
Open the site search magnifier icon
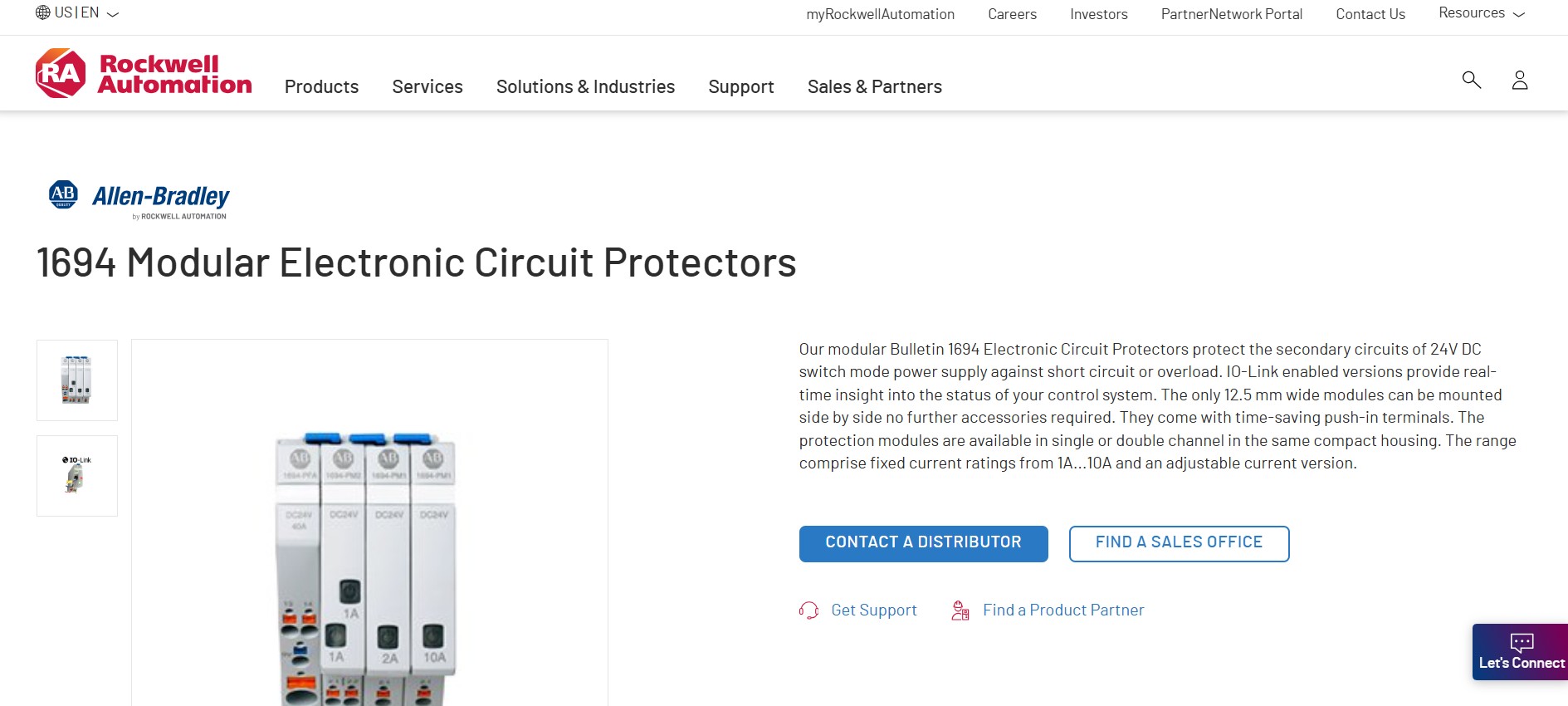(x=1471, y=80)
